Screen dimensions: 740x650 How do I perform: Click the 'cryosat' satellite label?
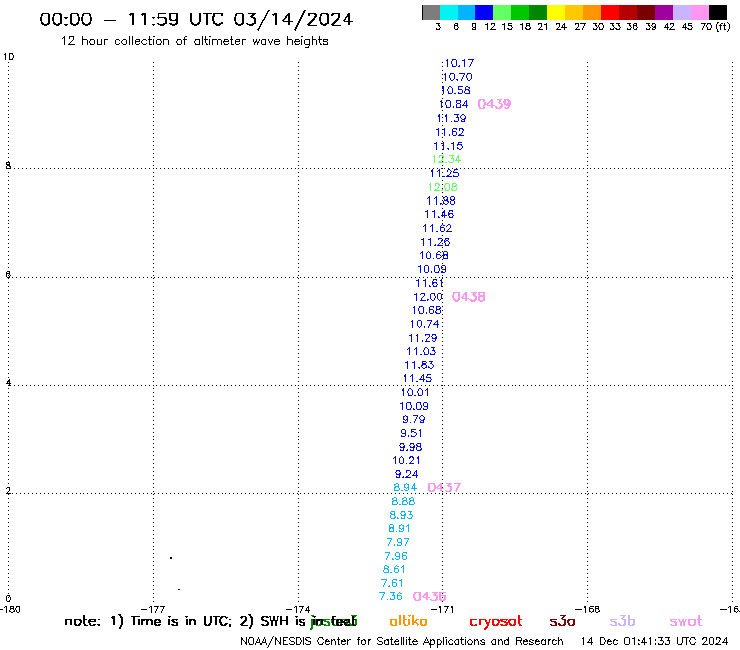[496, 622]
